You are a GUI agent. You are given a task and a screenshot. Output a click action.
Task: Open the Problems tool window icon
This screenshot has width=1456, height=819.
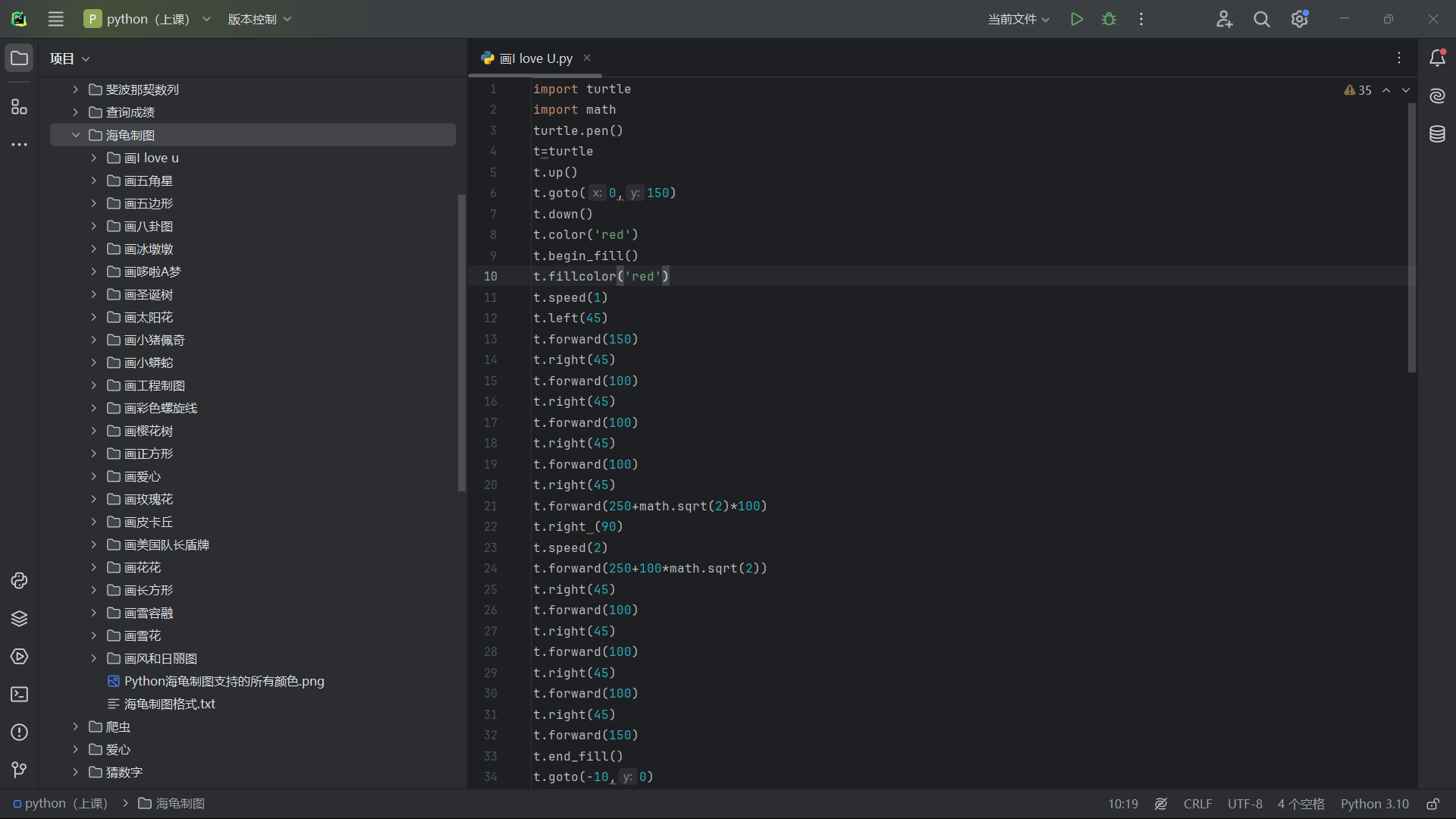pyautogui.click(x=19, y=733)
